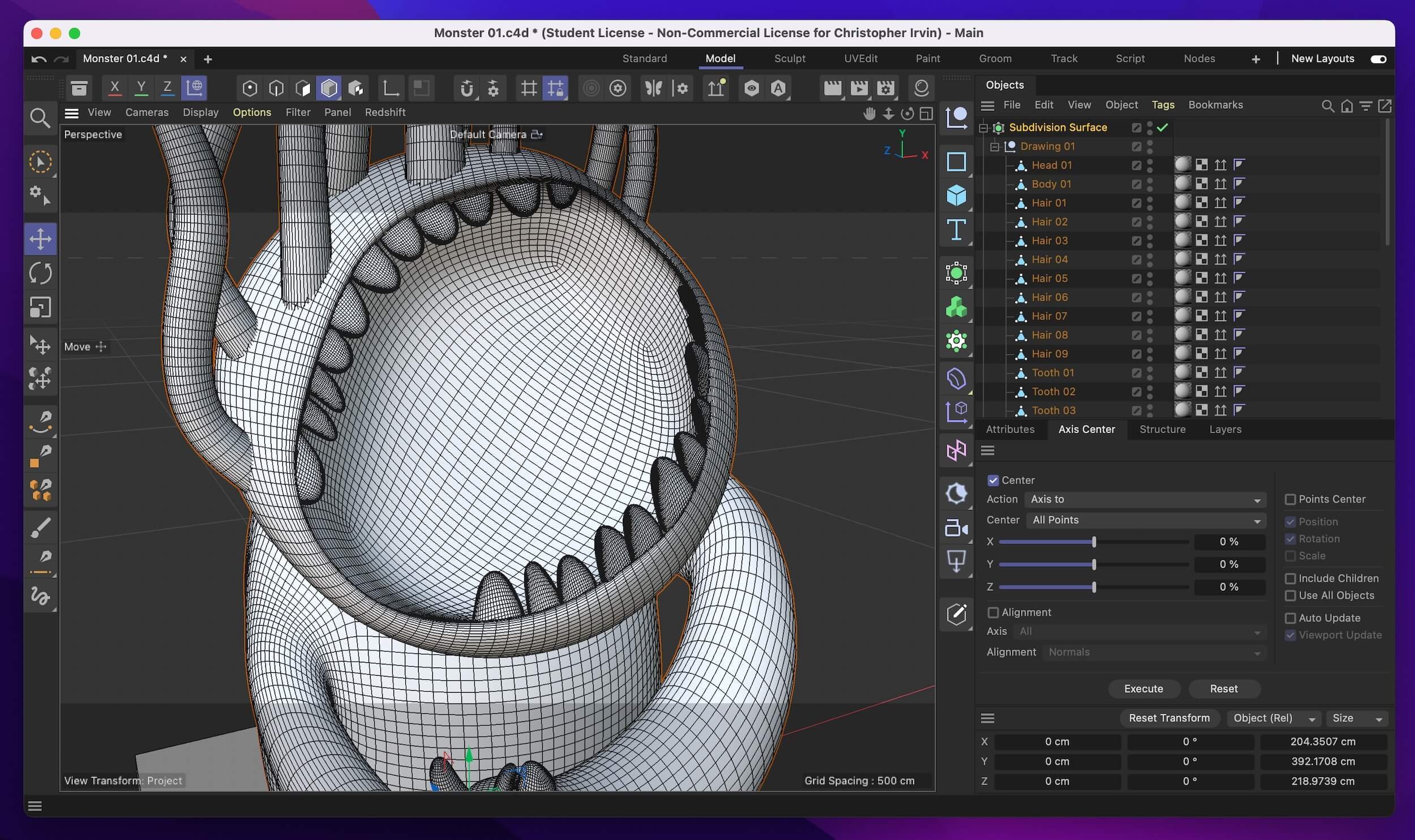
Task: Click the Objects panel home icon
Action: click(x=1347, y=105)
